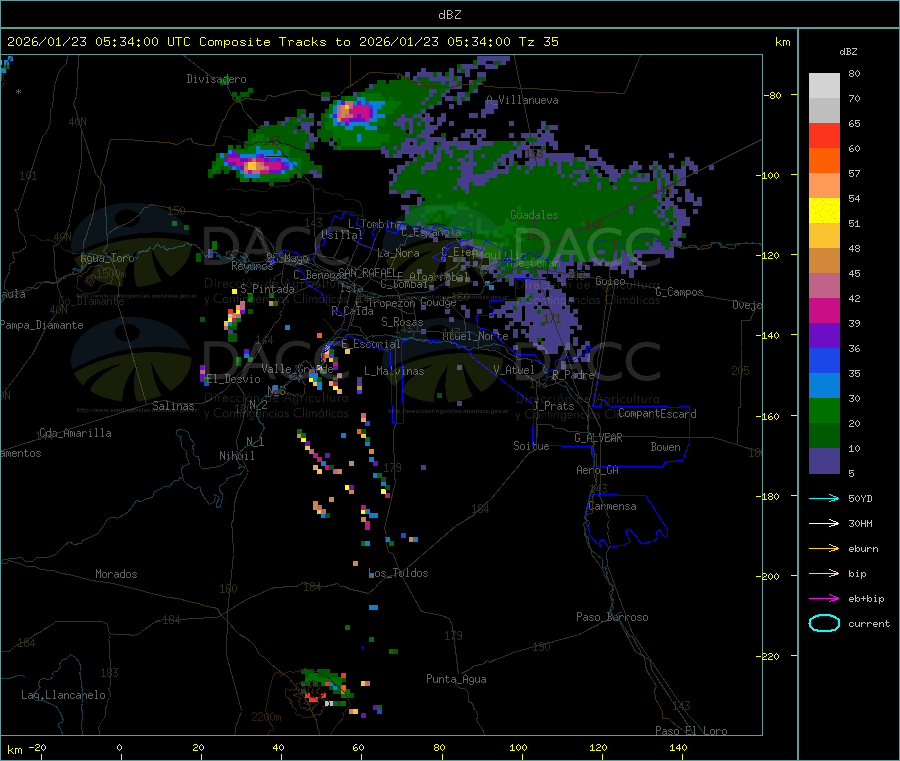Click the 'Lag.Llancanelo' map label
Viewport: 900px width, 761px height.
click(x=63, y=695)
